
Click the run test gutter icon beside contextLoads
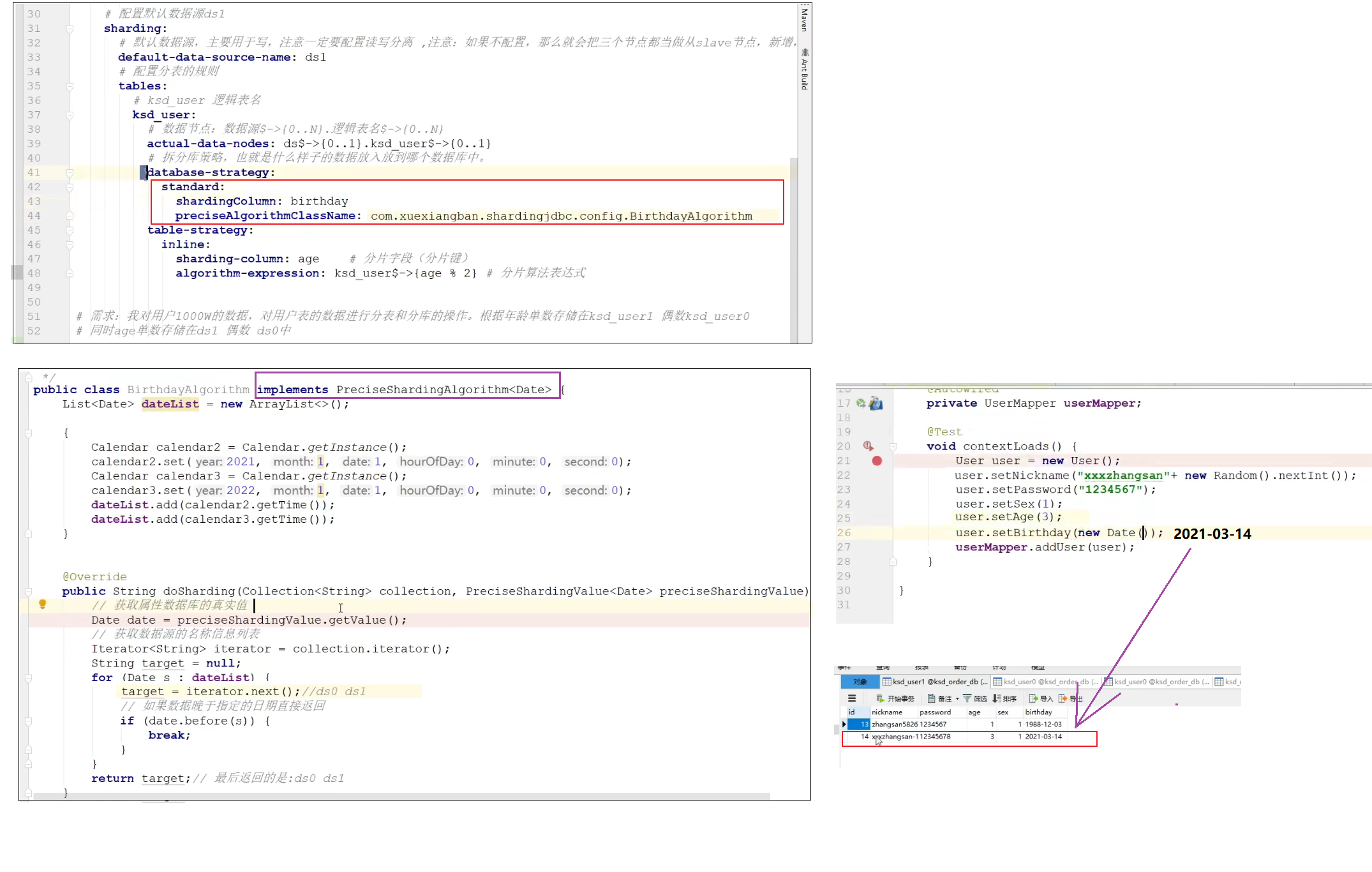click(868, 446)
